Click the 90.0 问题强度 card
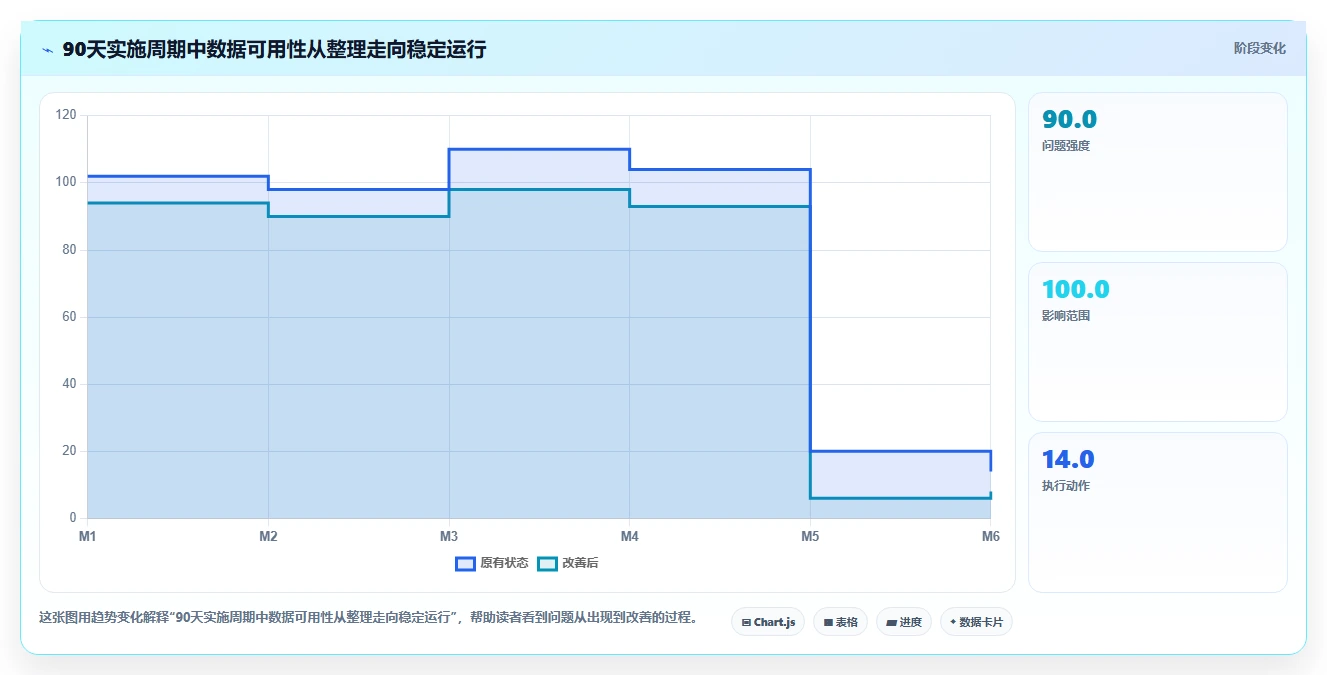This screenshot has height=675, width=1327. coord(1157,172)
